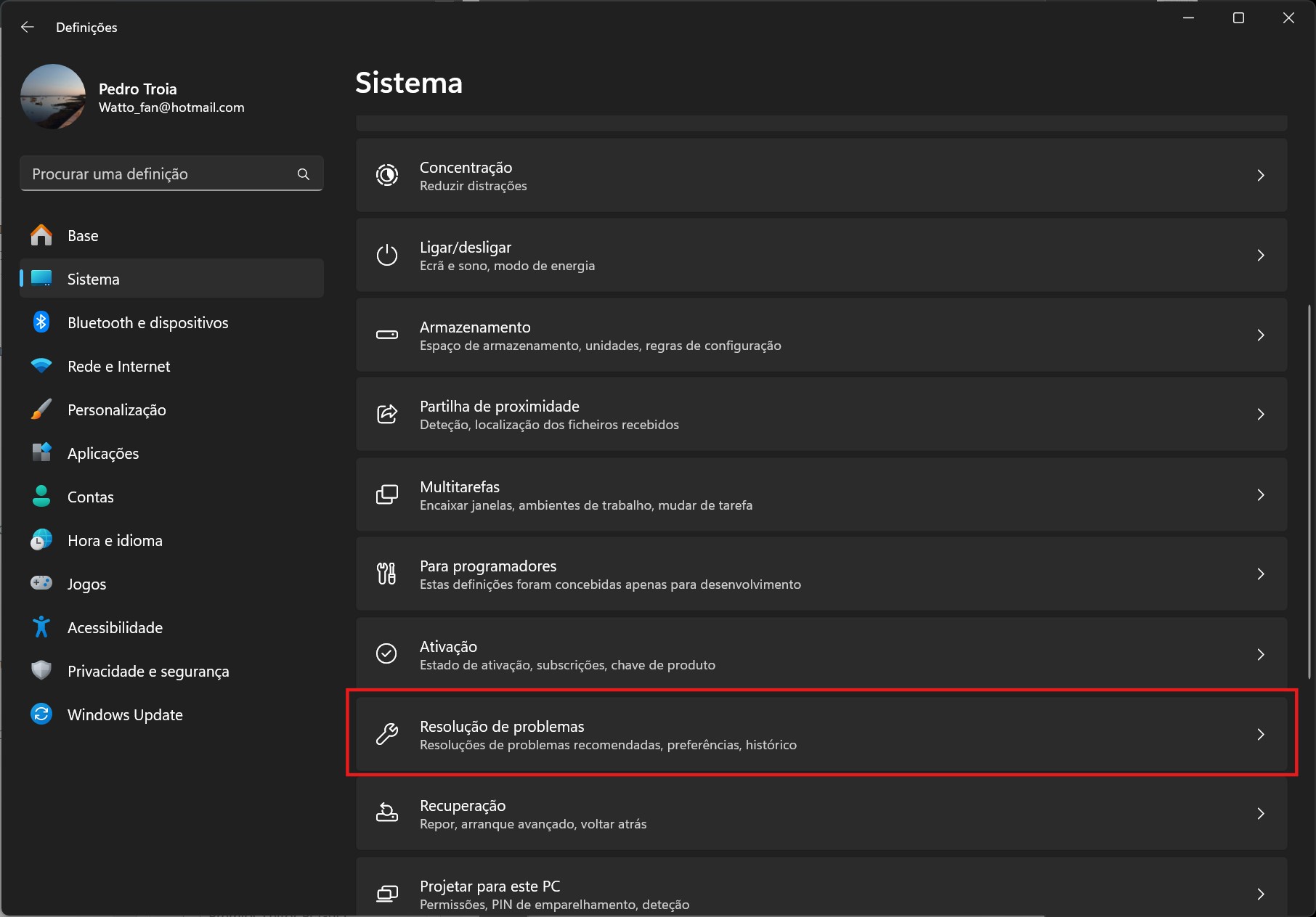Open the Concentração settings title
1316x917 pixels.
pos(466,167)
